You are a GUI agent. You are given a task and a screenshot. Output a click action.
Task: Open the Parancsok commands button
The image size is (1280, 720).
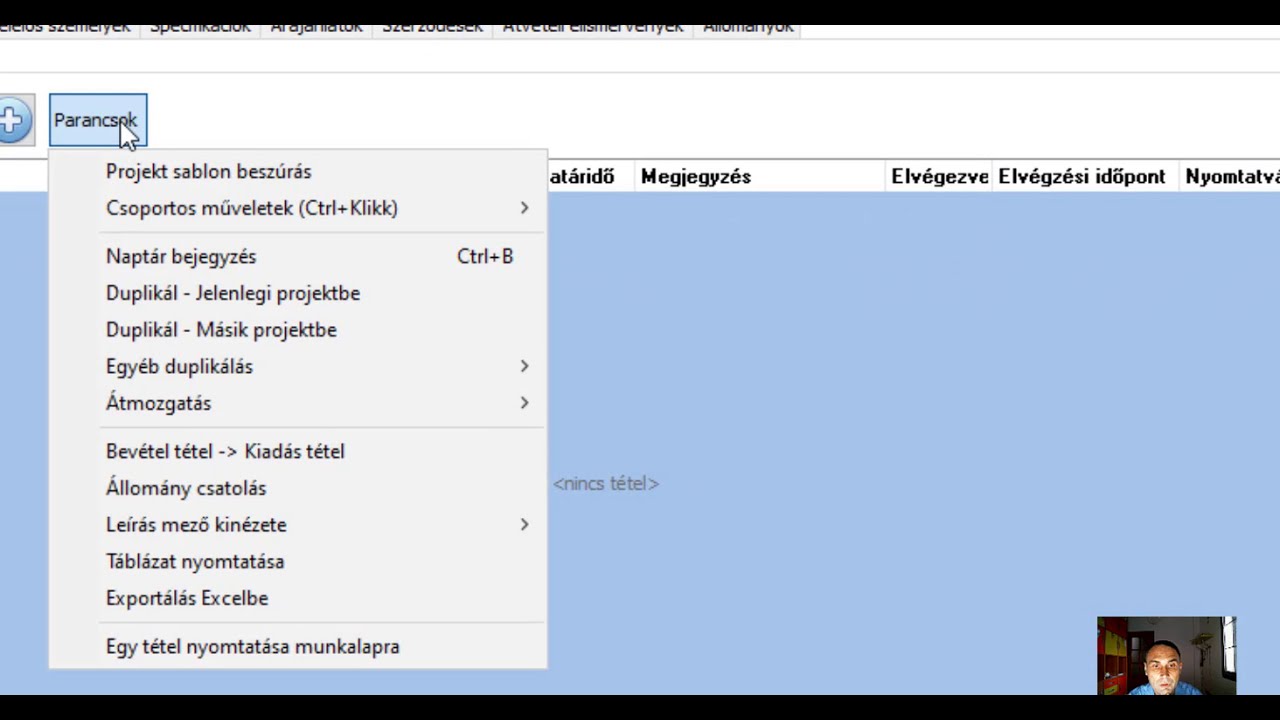(98, 120)
